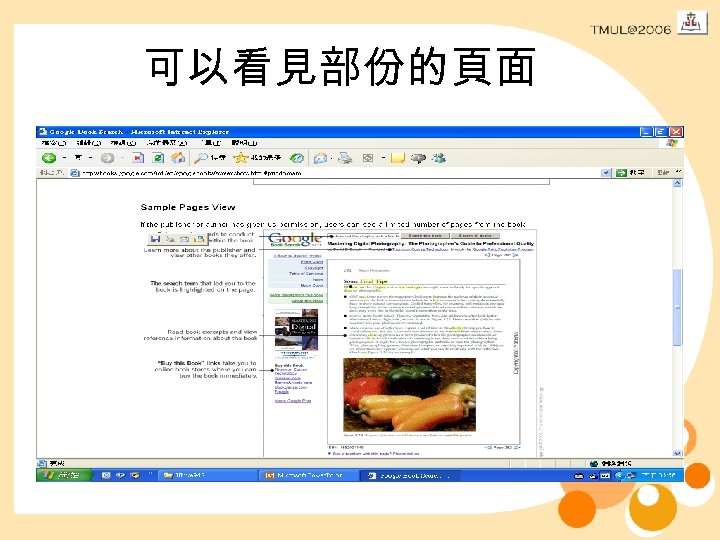The height and width of the screenshot is (540, 720).
Task: Click the taskbar clock
Action: coord(658,475)
